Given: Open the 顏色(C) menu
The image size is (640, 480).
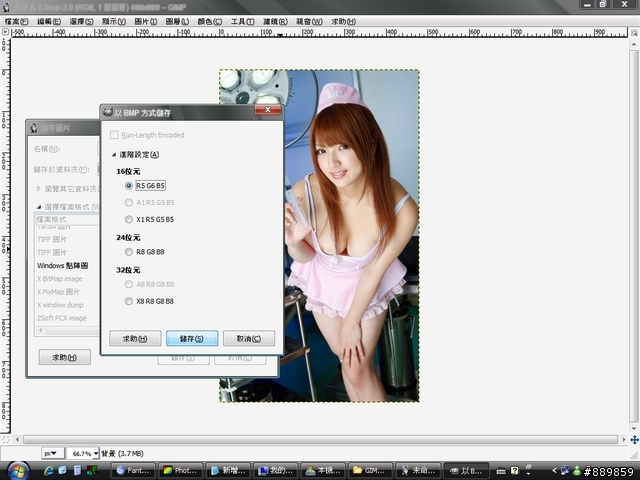Looking at the screenshot, I should [210, 21].
